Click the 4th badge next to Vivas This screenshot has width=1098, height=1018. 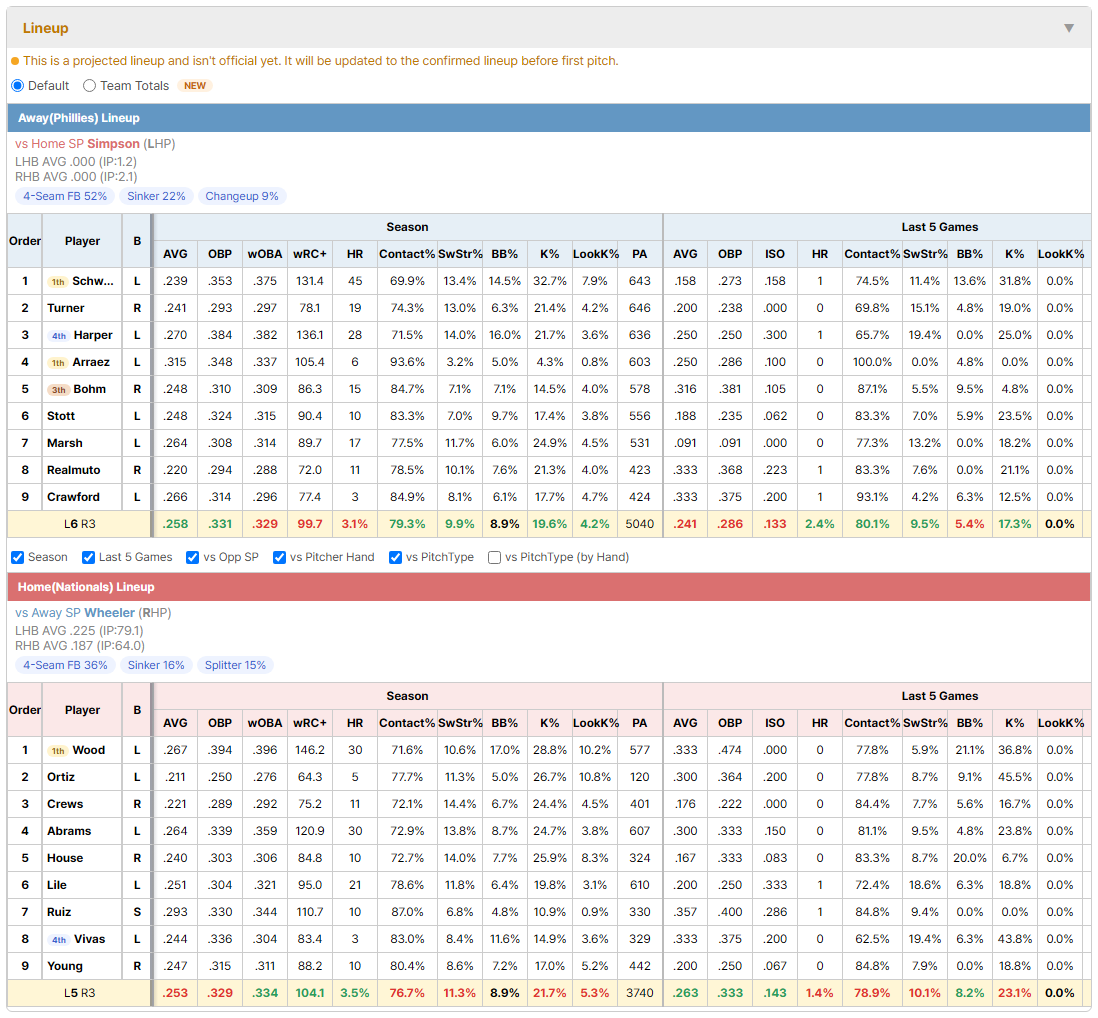(x=59, y=940)
